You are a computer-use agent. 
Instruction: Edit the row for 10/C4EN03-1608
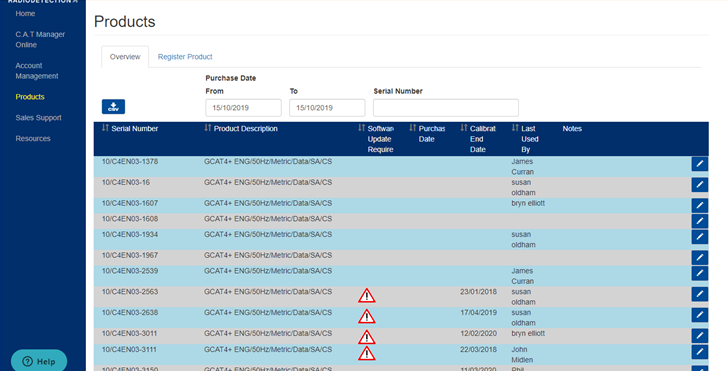[x=699, y=221]
